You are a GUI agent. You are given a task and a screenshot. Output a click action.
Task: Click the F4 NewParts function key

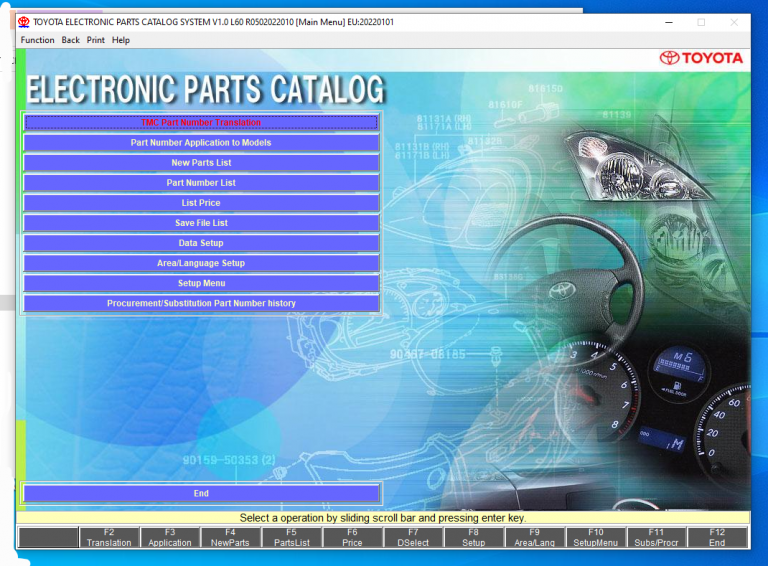click(231, 537)
